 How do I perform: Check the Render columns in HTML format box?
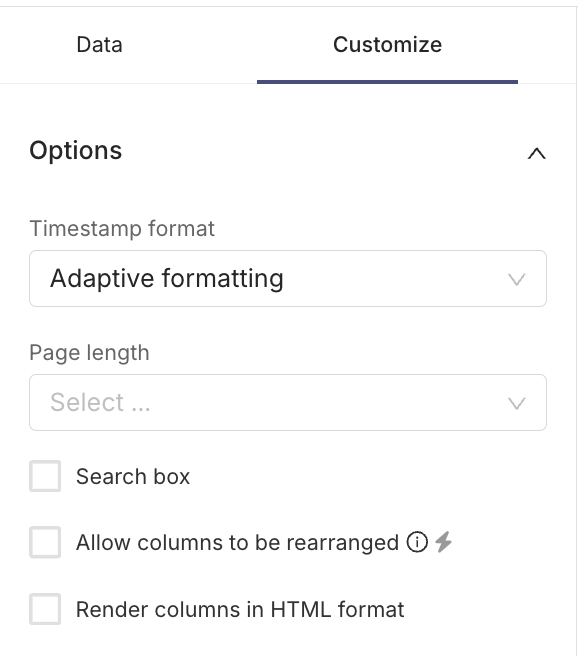[x=45, y=609]
